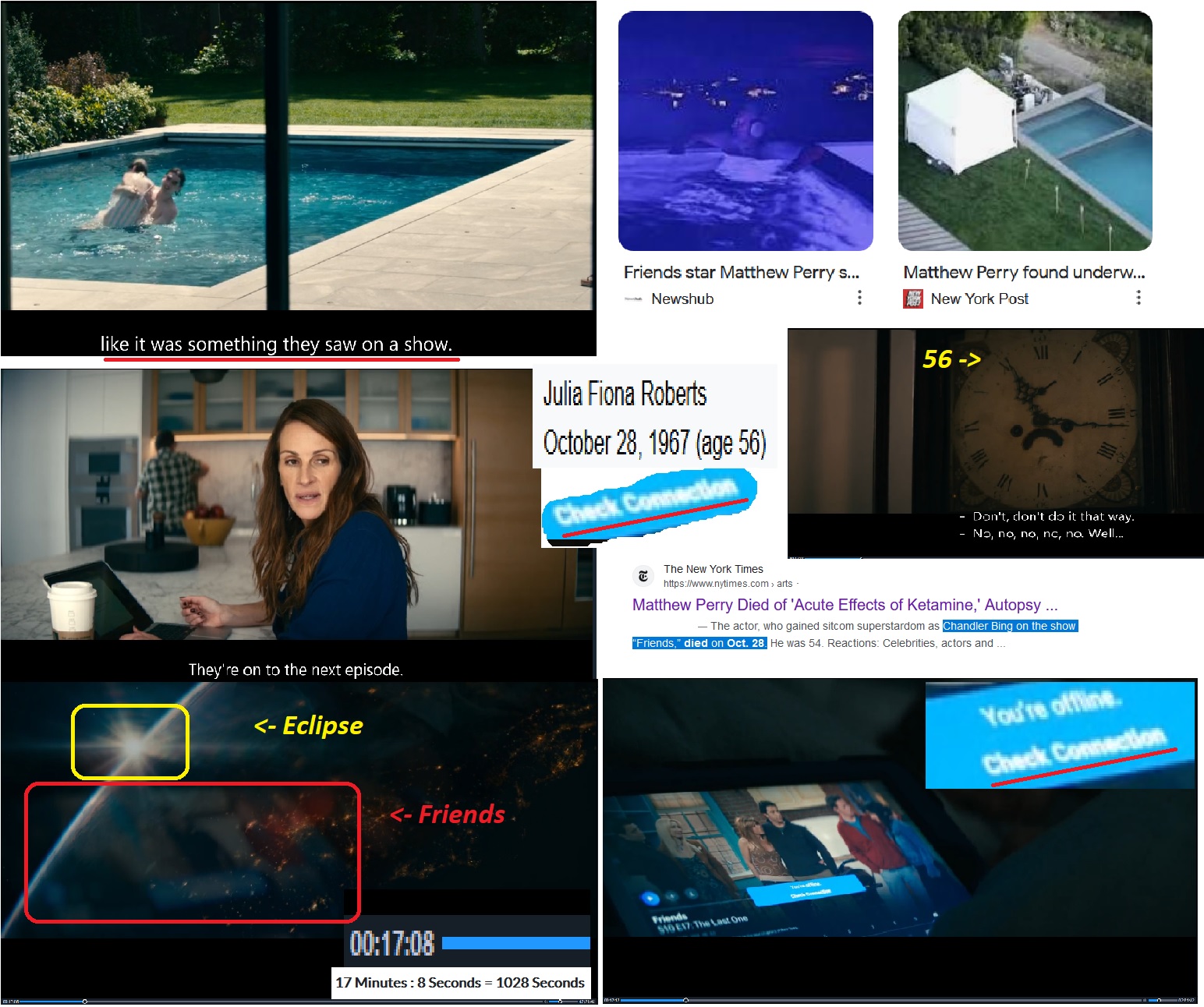The width and height of the screenshot is (1204, 1007).
Task: Open the three-dot menu for Newshub result
Action: click(x=859, y=298)
